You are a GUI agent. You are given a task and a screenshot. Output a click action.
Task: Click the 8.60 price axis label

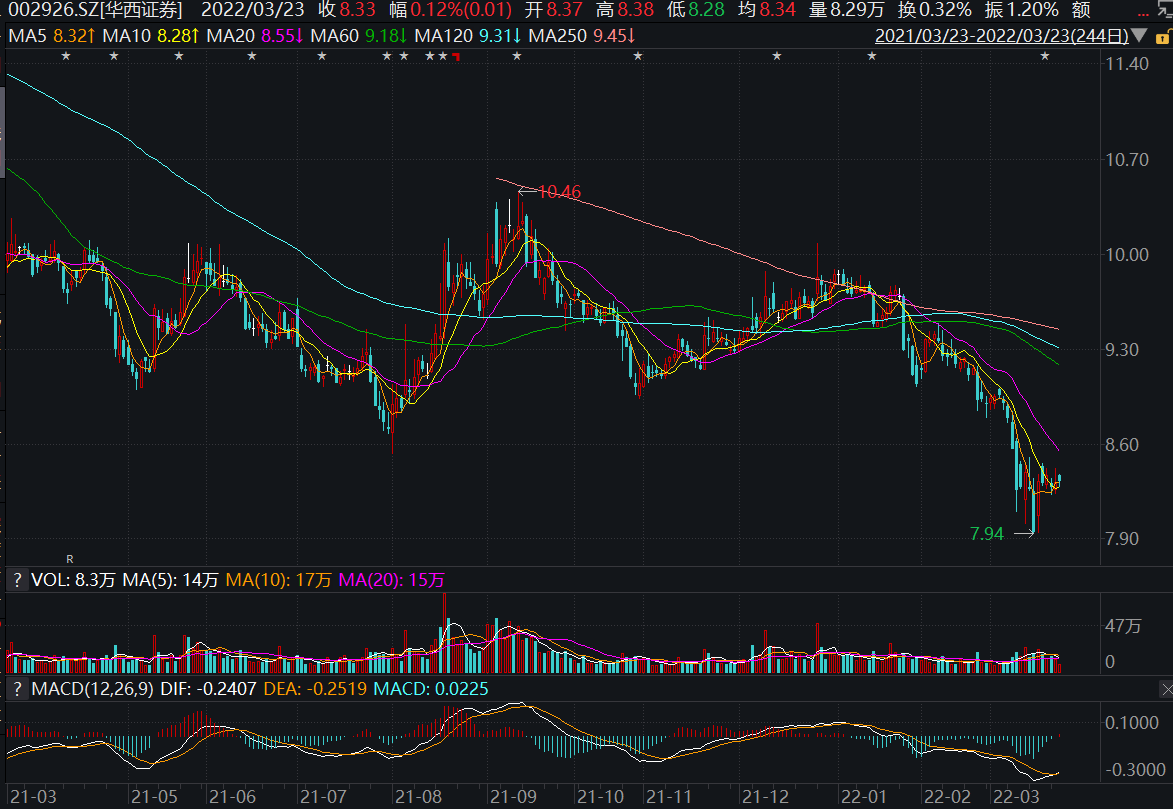[1122, 445]
